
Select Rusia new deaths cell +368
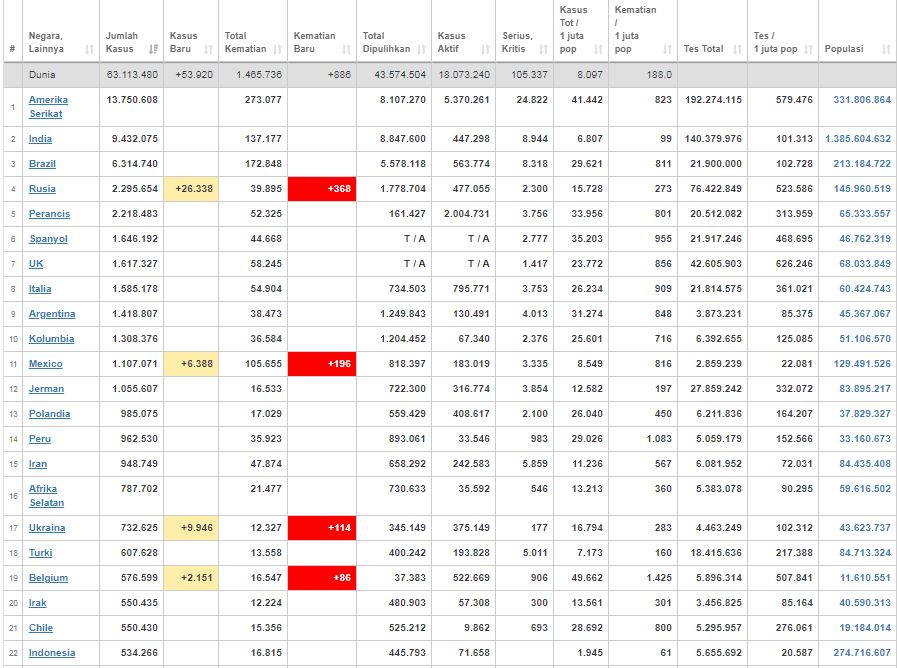322,189
